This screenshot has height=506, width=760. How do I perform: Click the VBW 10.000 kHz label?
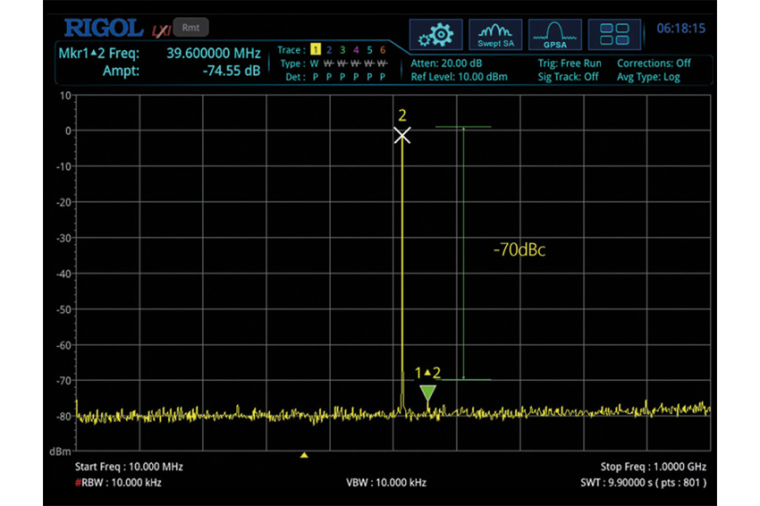386,483
